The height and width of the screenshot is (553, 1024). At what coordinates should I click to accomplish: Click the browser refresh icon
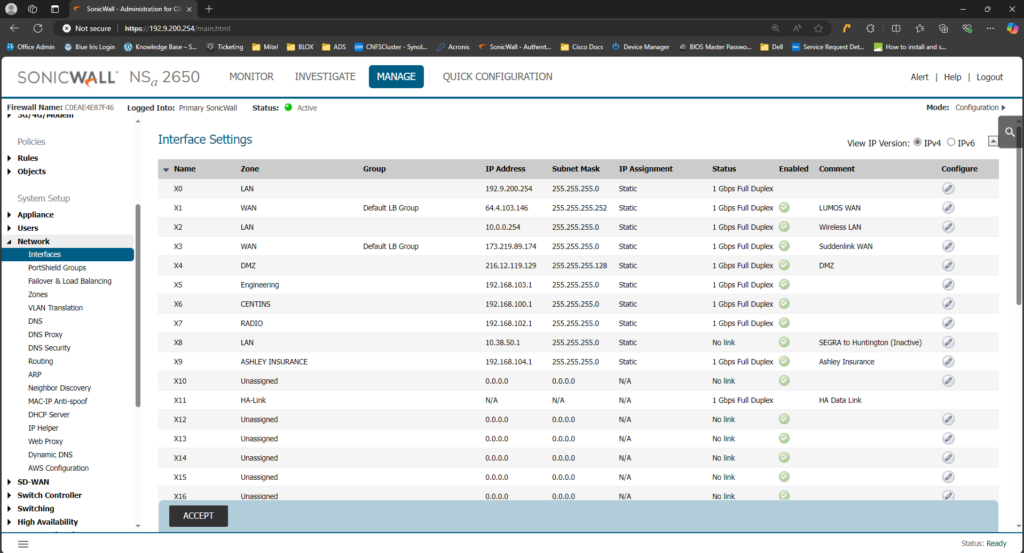coord(38,28)
